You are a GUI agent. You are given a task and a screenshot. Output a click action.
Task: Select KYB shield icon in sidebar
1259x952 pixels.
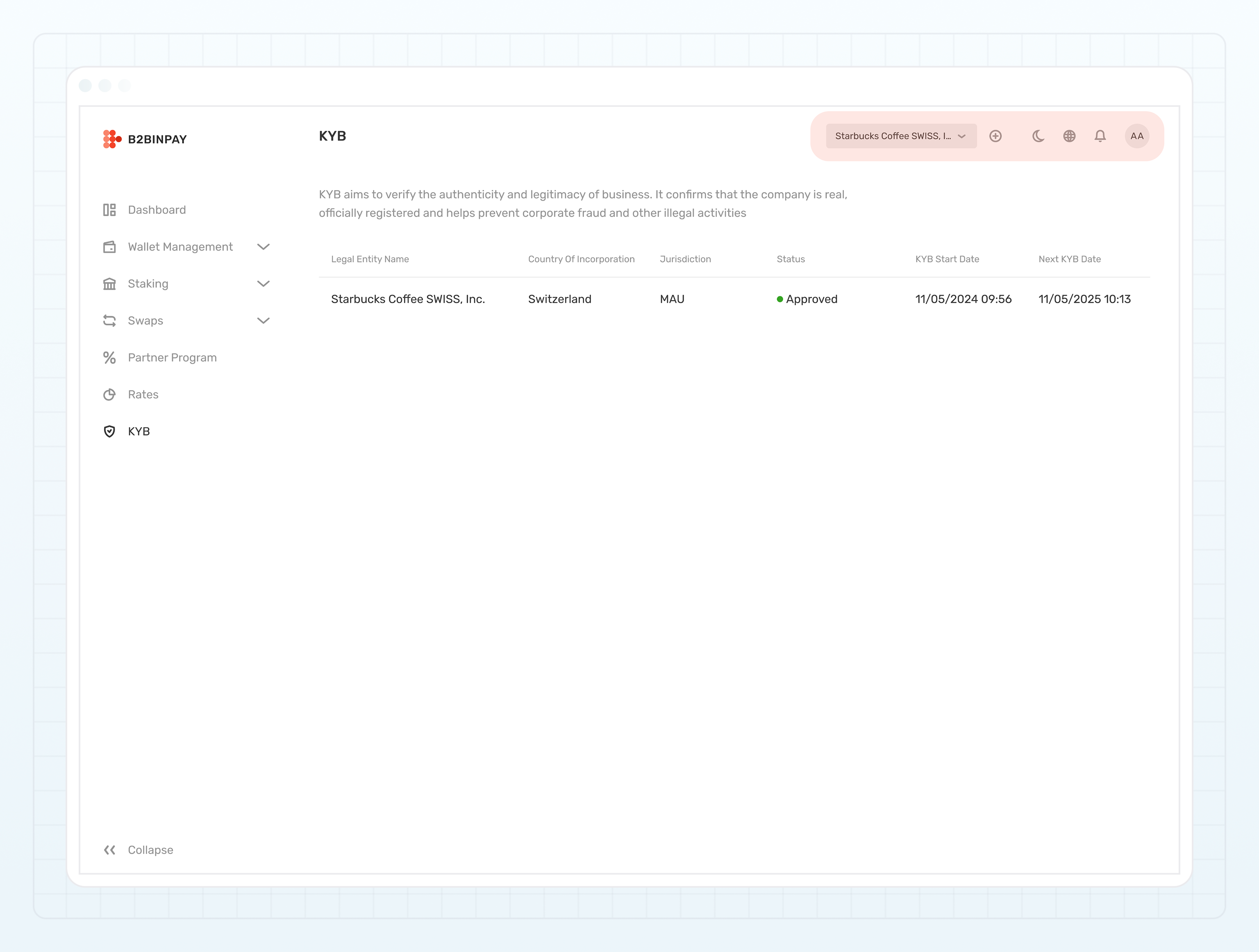tap(109, 431)
